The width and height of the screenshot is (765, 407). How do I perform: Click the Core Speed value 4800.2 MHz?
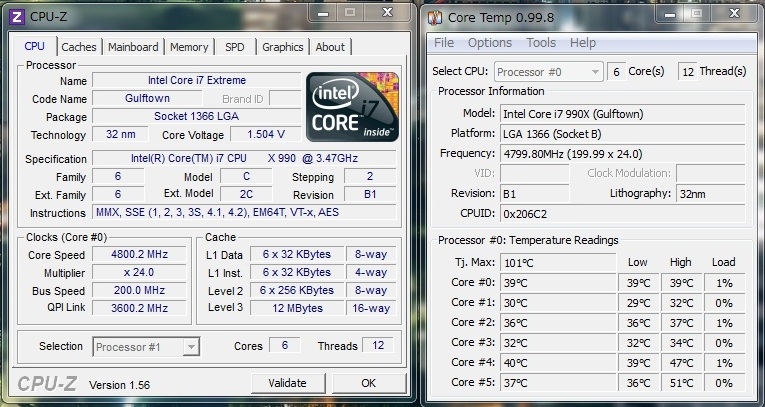139,254
